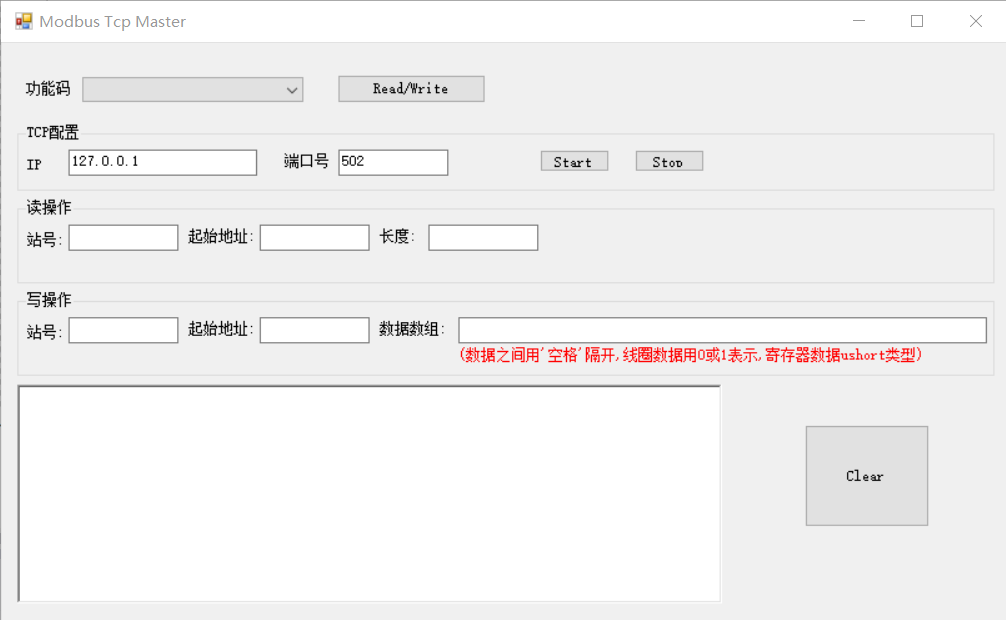
Task: Stop the TCP connection
Action: (x=669, y=162)
